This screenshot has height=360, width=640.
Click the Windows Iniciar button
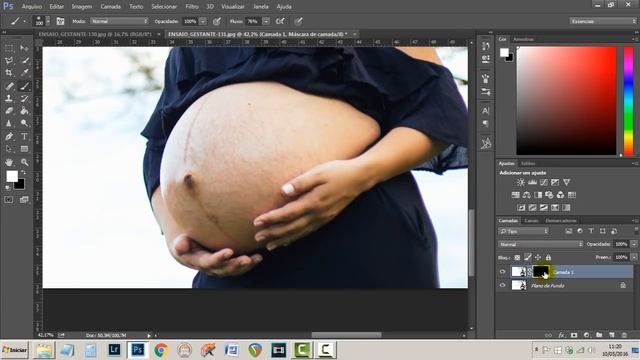click(15, 350)
